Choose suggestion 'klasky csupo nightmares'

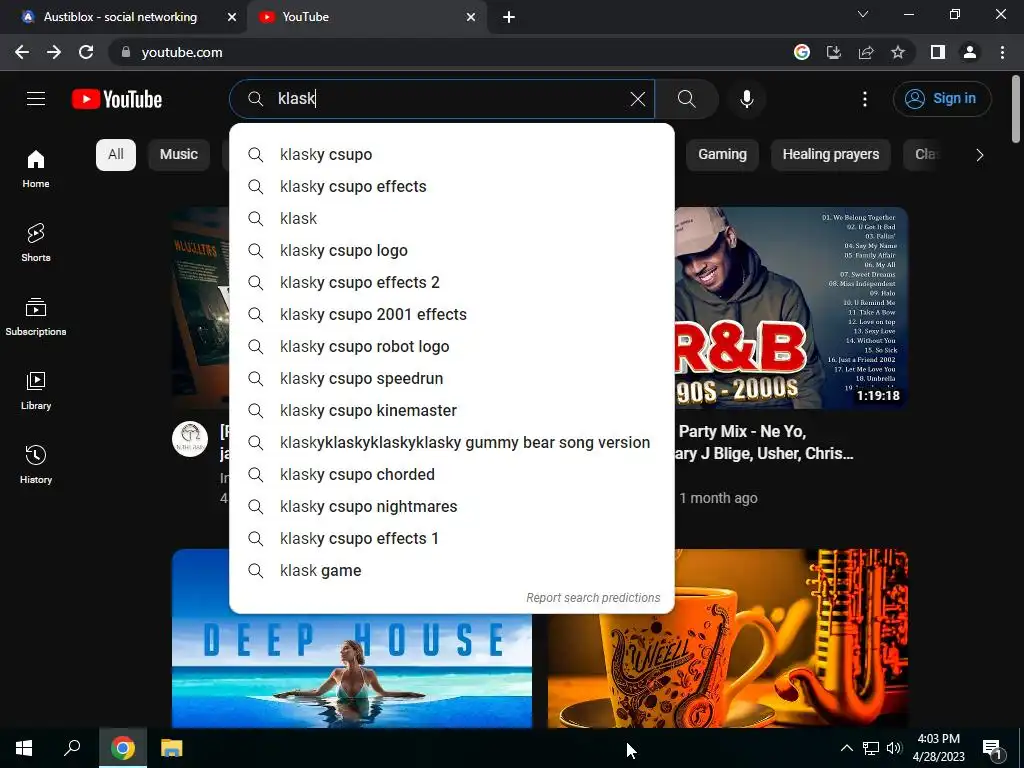click(x=452, y=507)
